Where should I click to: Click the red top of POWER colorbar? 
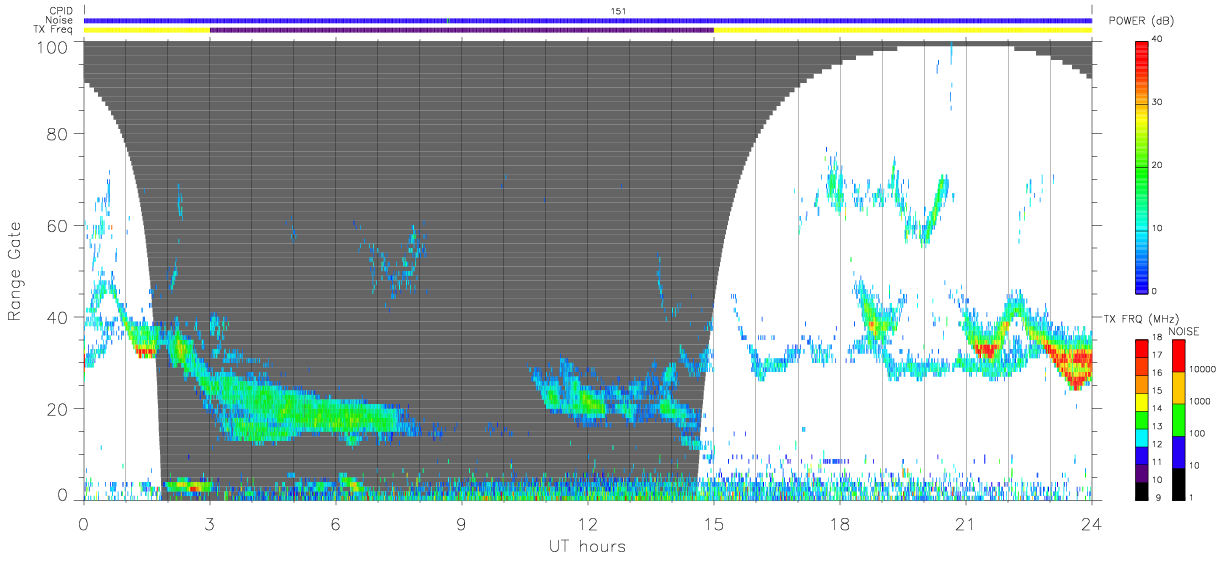point(1142,48)
